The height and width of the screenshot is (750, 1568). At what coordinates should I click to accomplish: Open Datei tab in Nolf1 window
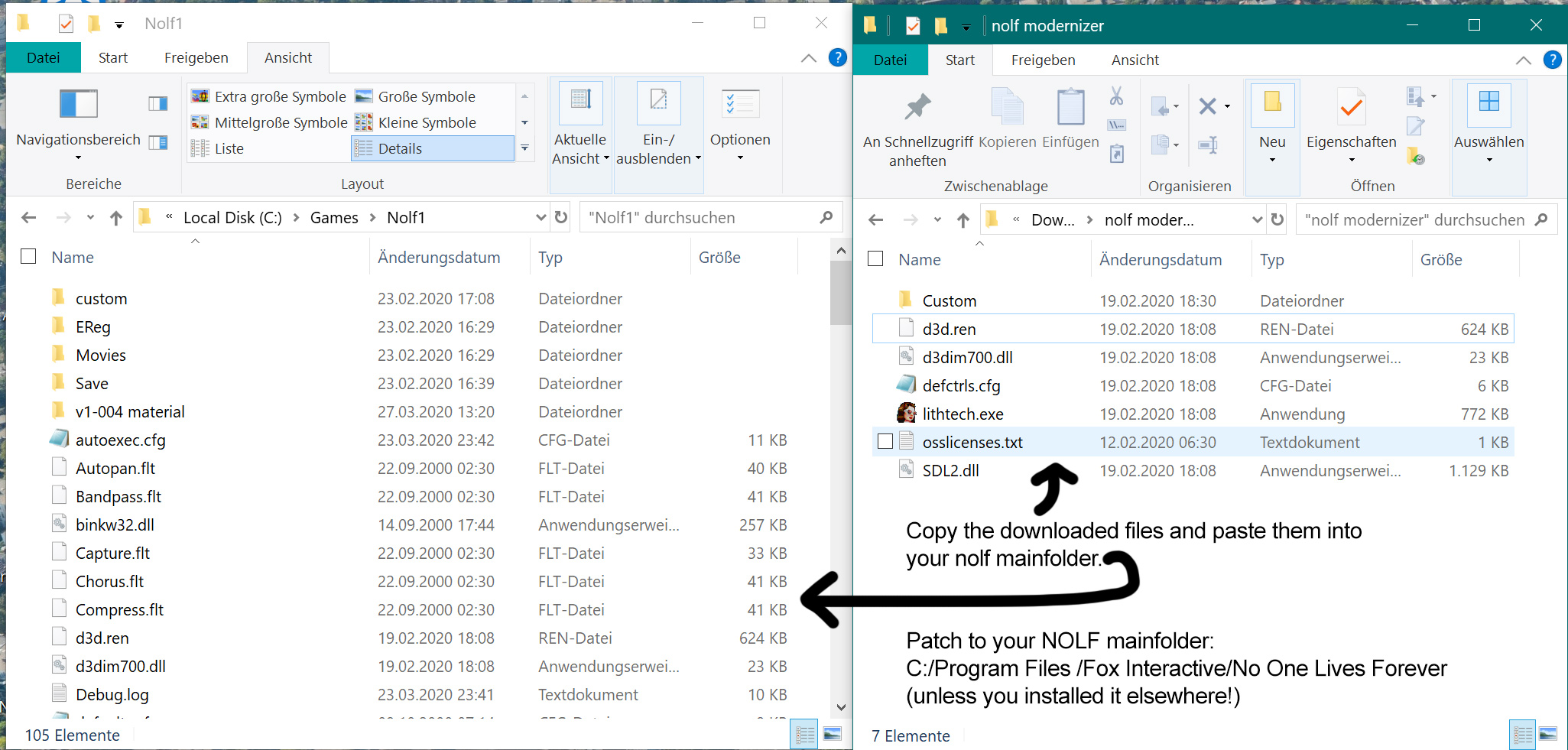[44, 57]
